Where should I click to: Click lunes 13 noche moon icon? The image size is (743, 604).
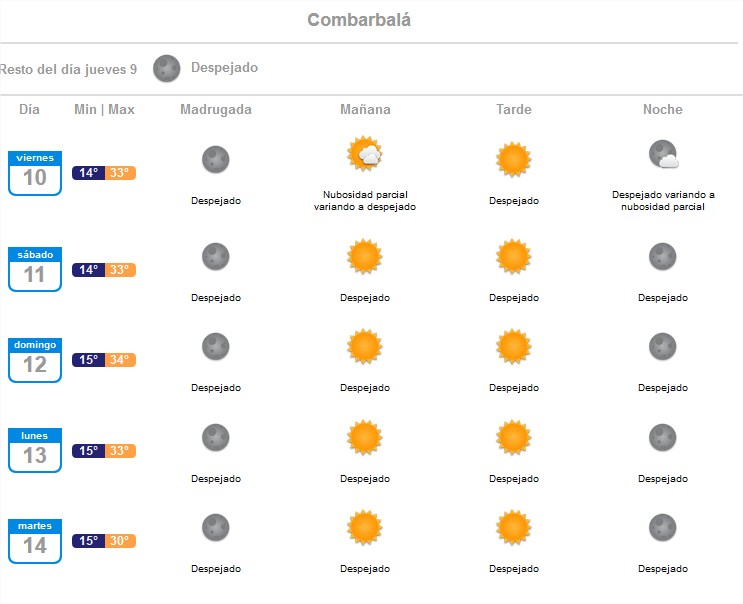click(x=662, y=437)
